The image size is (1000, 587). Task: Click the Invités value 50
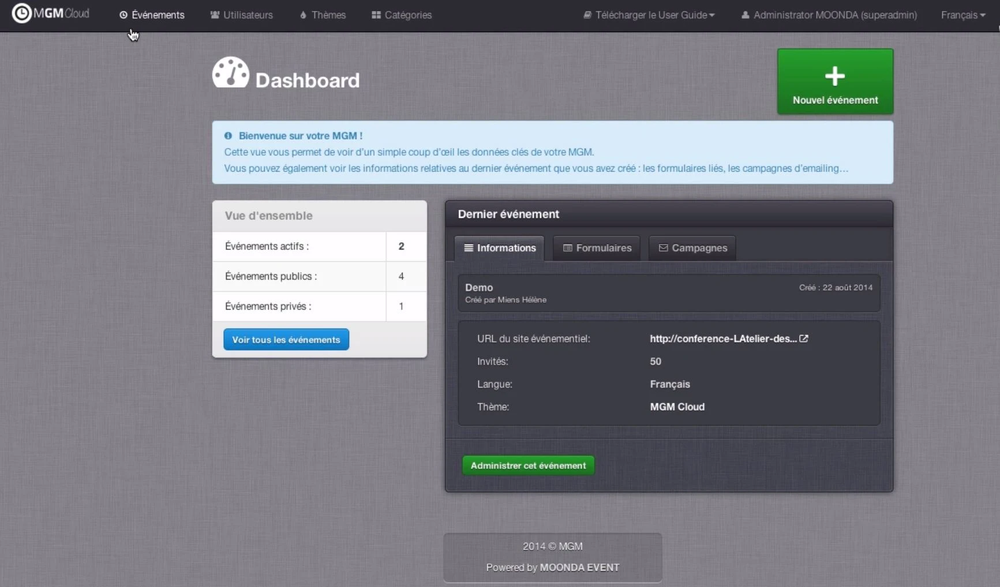(x=656, y=361)
